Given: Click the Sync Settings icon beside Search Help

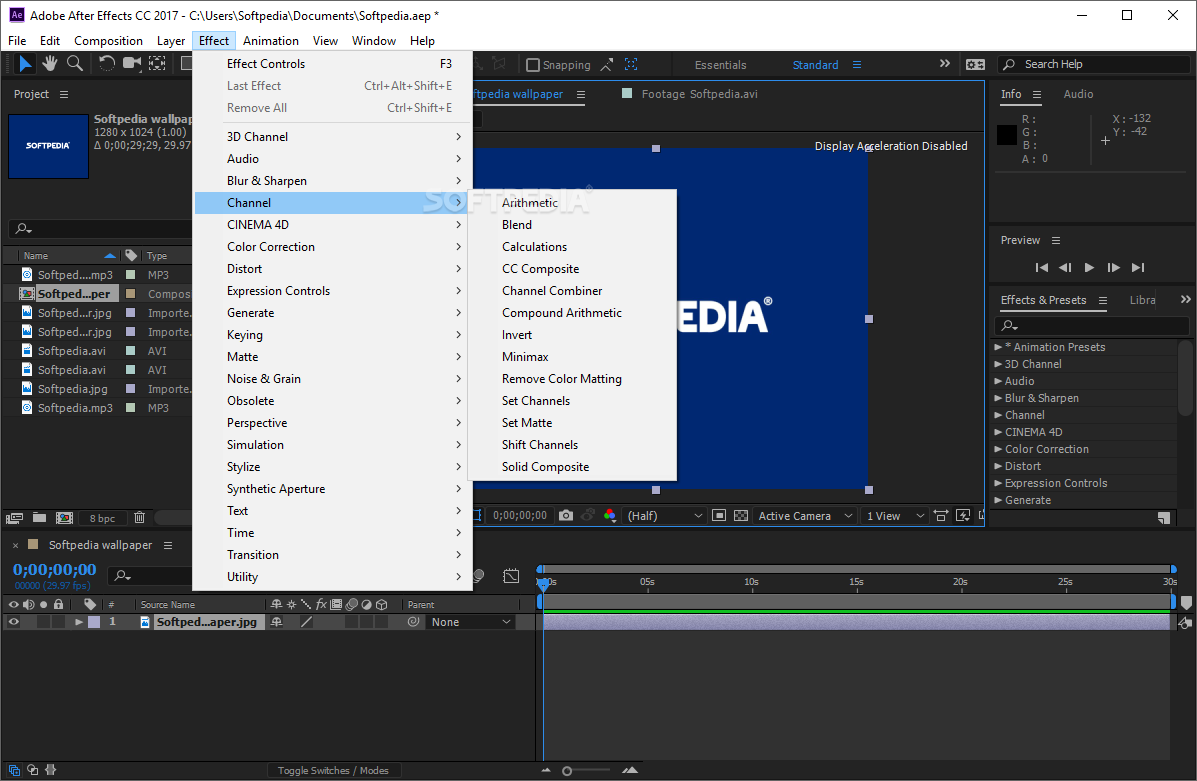Looking at the screenshot, I should pyautogui.click(x=975, y=65).
